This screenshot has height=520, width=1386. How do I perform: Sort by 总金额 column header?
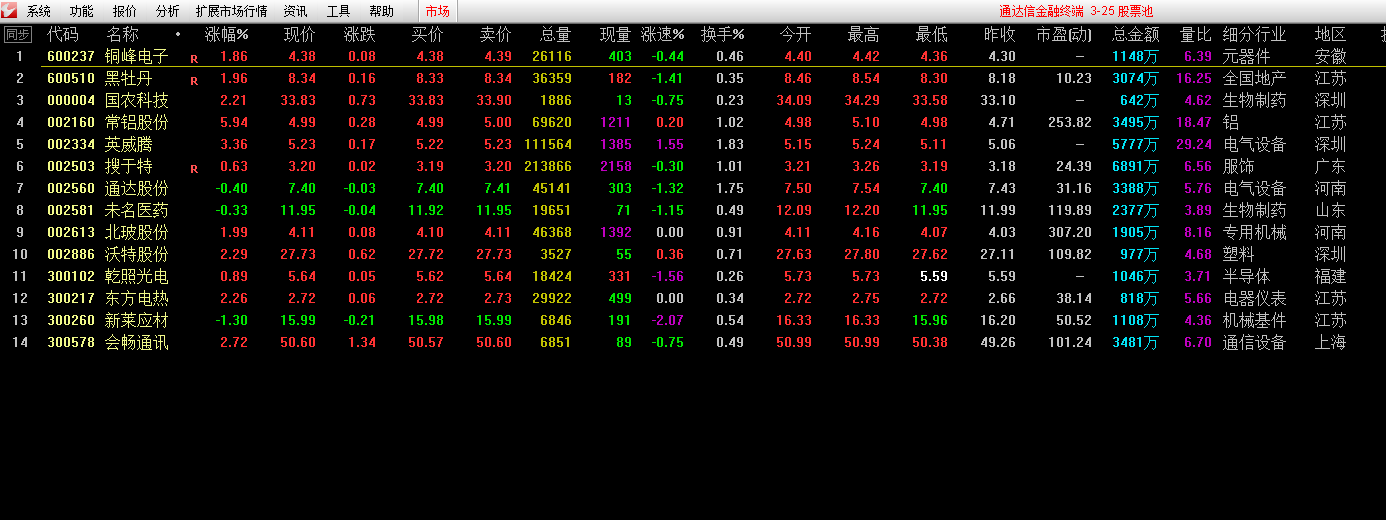[x=1135, y=35]
